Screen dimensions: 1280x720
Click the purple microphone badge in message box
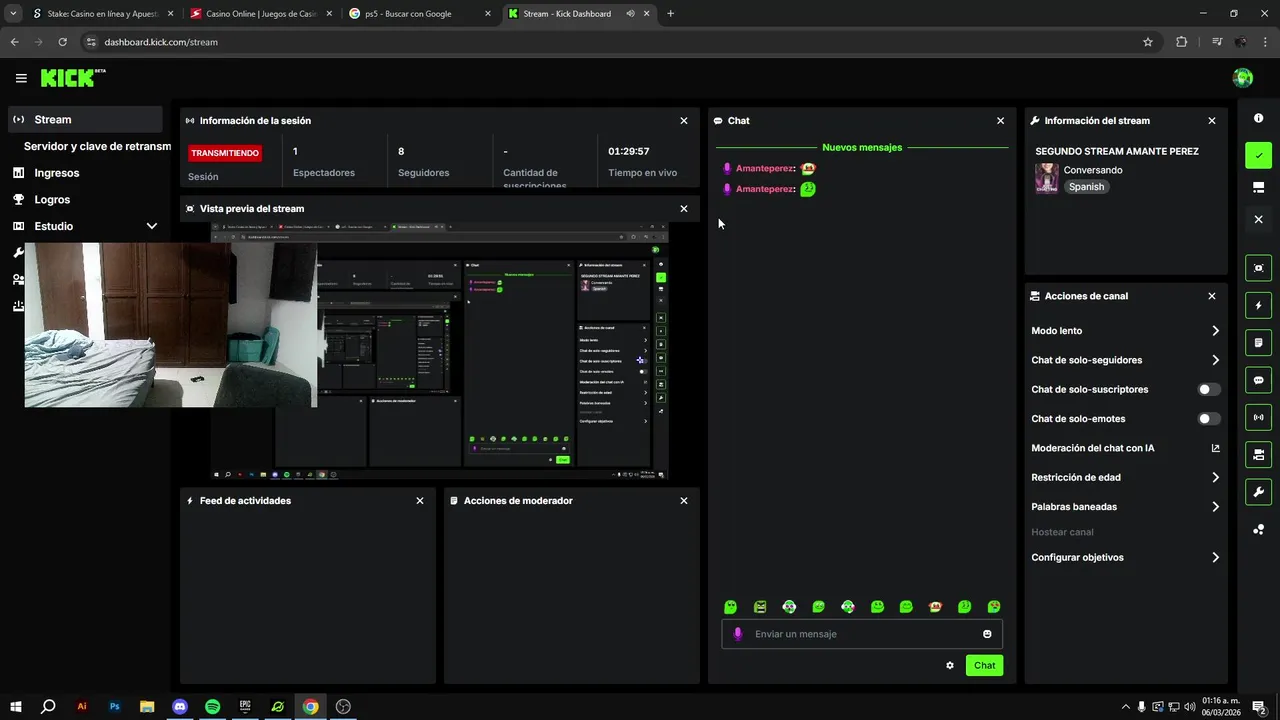738,634
